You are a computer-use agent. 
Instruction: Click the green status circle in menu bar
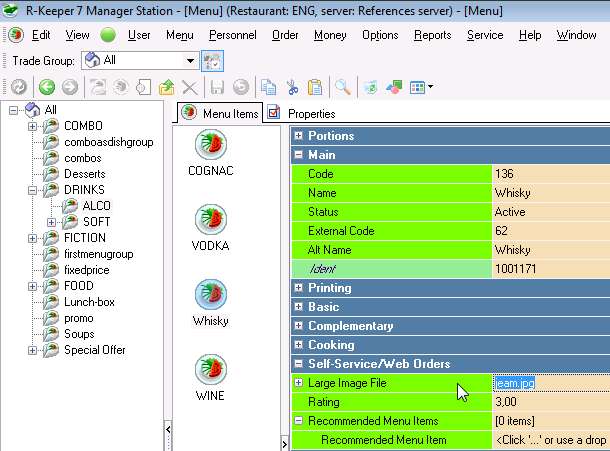(108, 35)
